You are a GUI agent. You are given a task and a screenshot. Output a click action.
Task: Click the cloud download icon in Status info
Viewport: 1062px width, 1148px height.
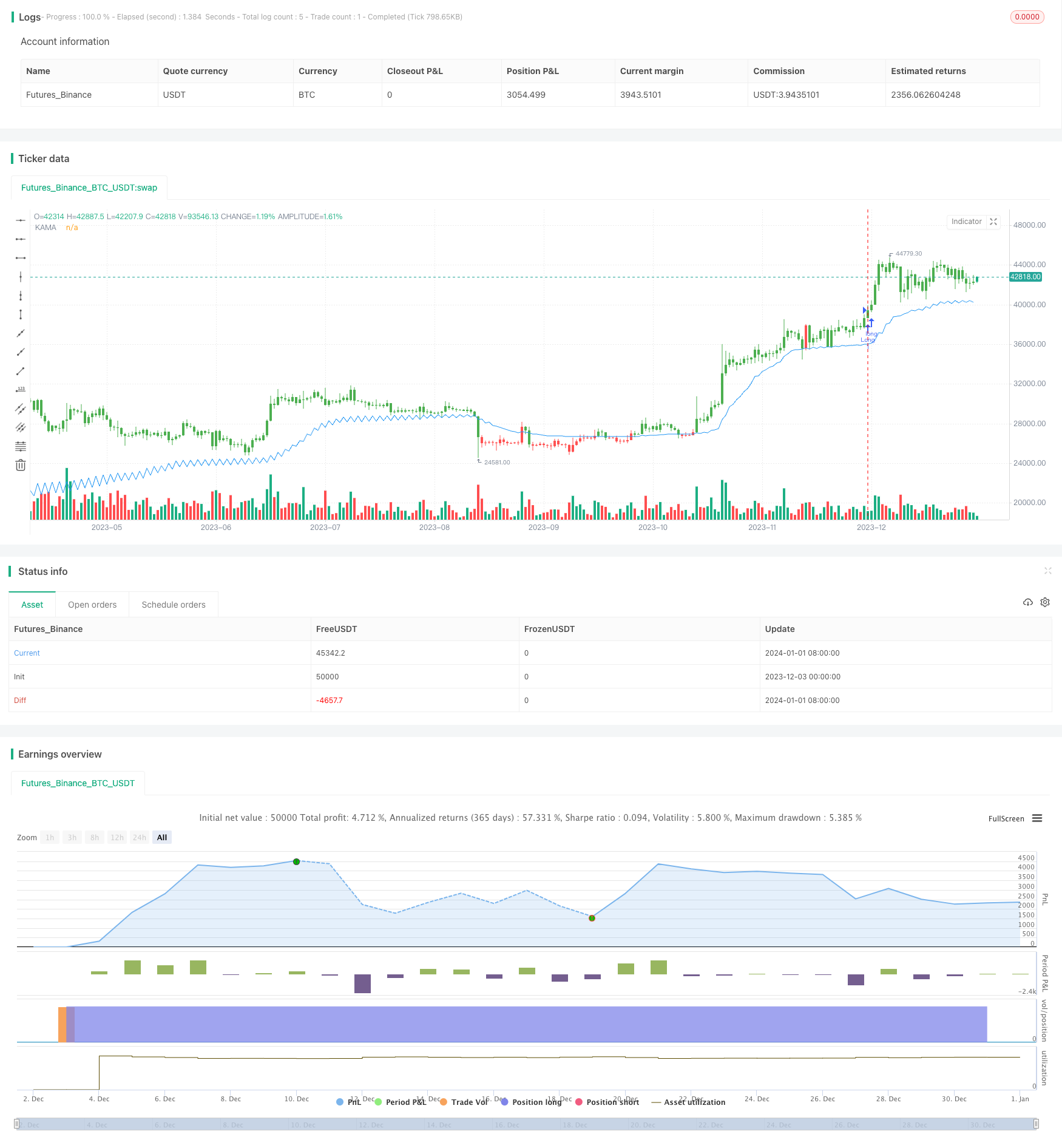pyautogui.click(x=1027, y=602)
